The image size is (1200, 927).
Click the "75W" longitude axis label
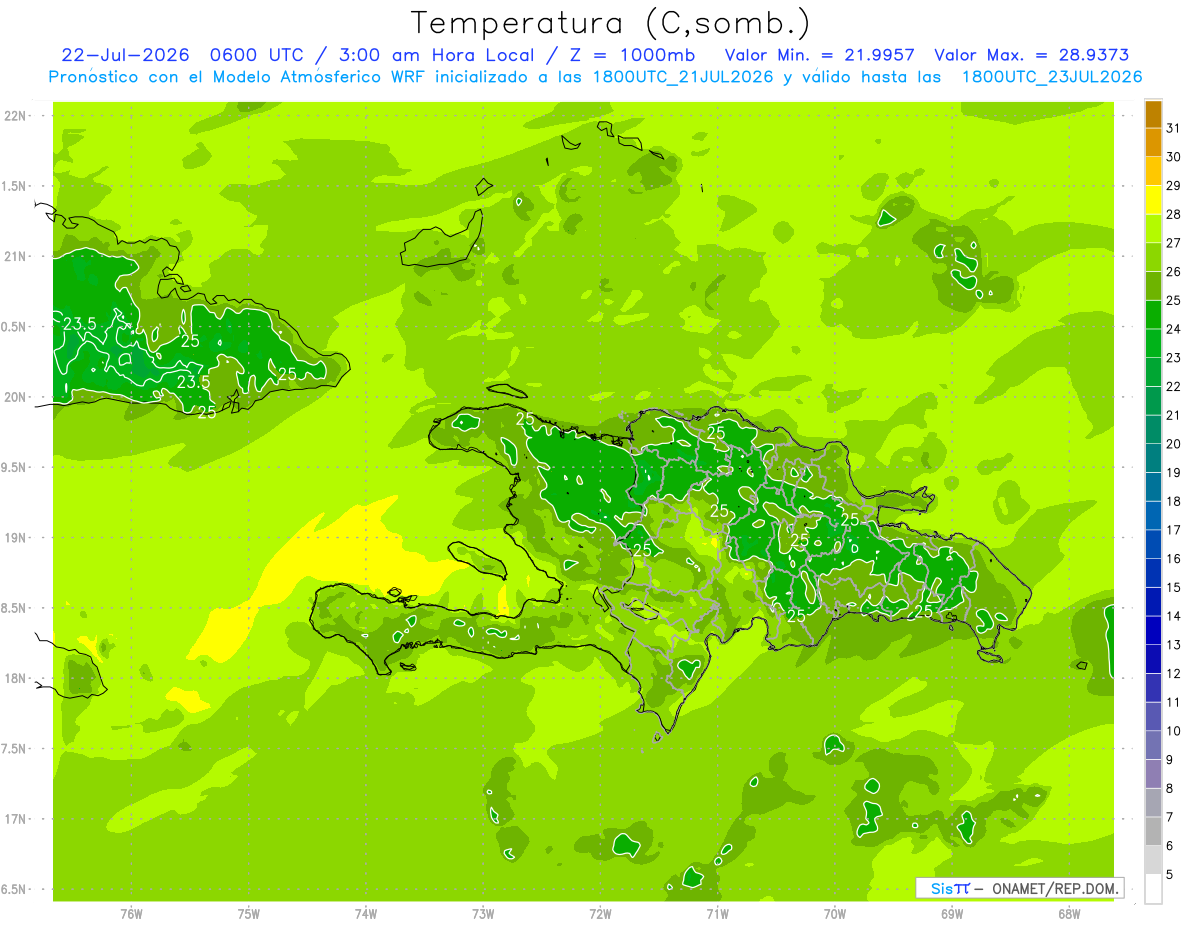point(249,913)
